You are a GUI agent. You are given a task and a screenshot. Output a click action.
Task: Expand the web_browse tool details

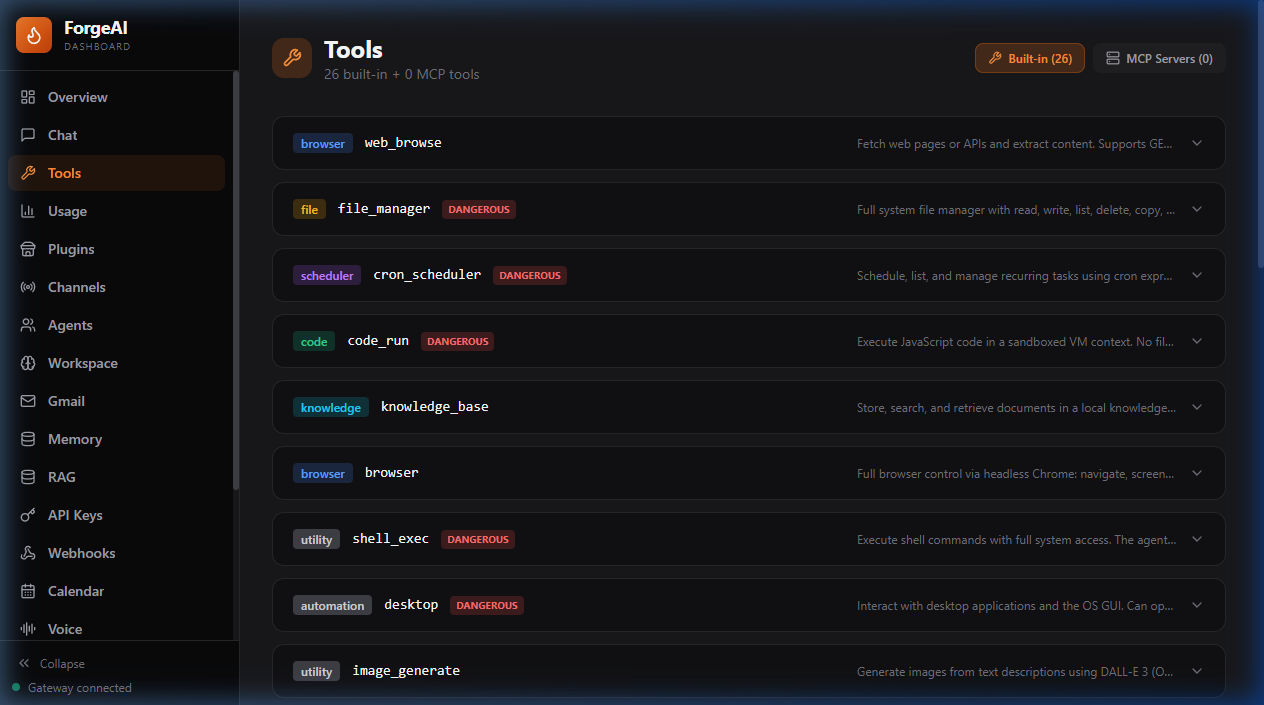(1196, 143)
